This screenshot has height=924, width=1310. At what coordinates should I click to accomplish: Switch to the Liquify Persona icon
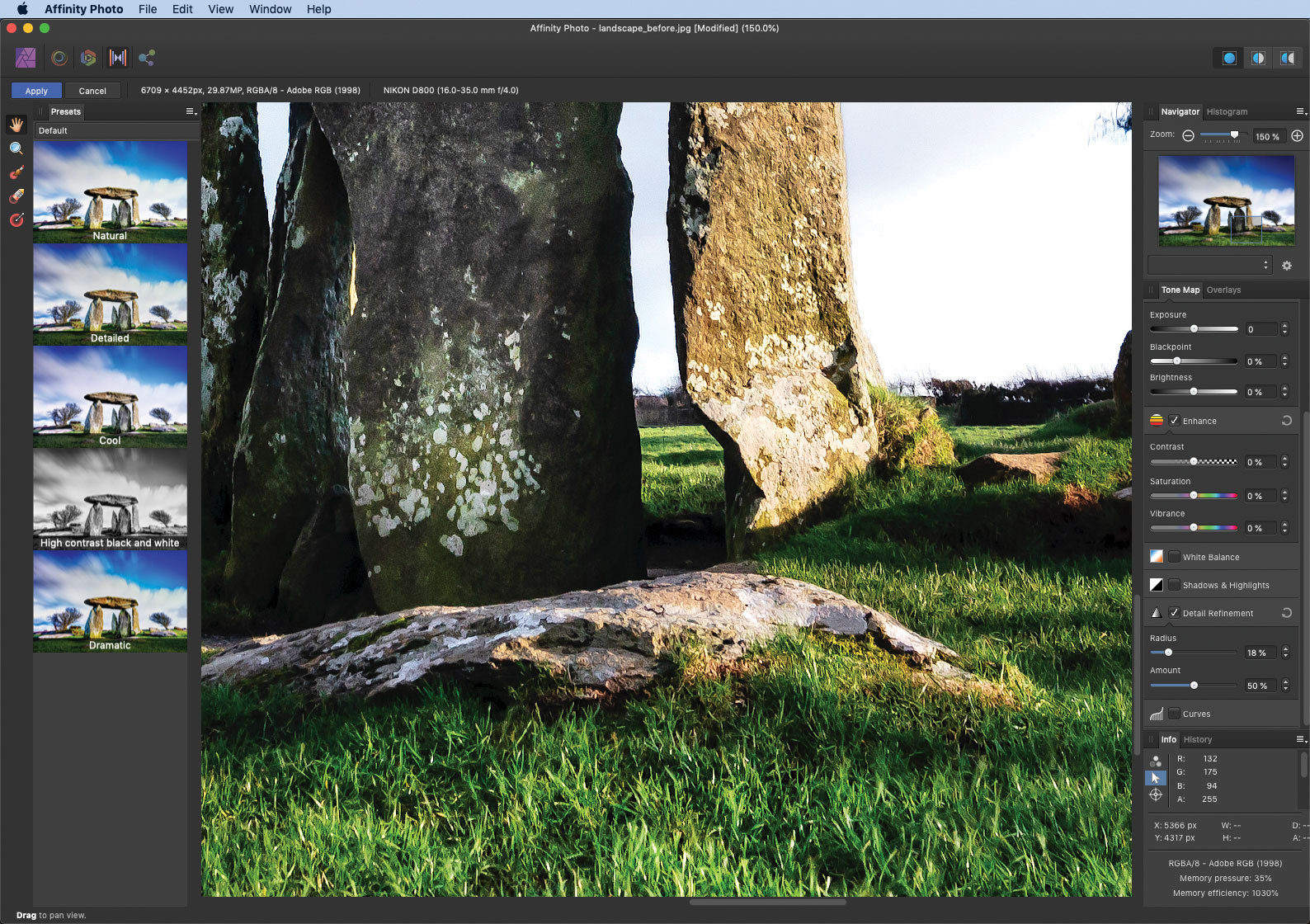click(x=59, y=58)
